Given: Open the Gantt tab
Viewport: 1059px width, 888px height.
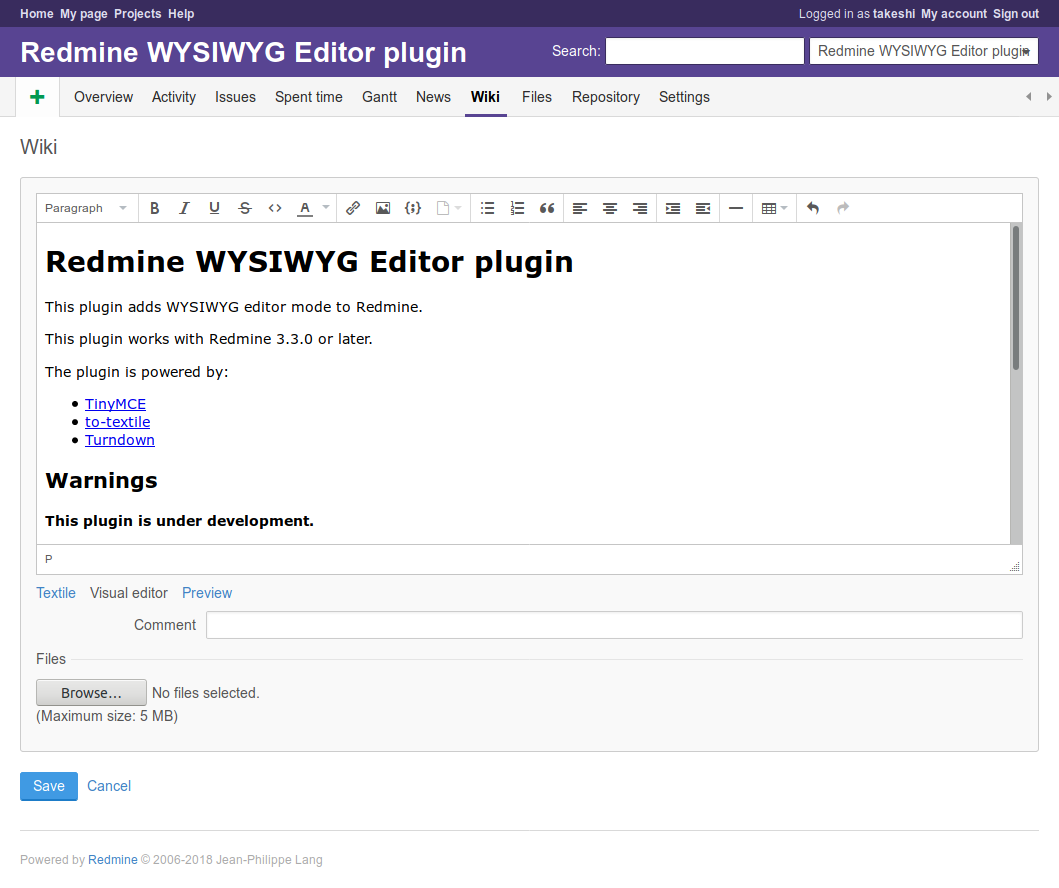Looking at the screenshot, I should pyautogui.click(x=380, y=97).
